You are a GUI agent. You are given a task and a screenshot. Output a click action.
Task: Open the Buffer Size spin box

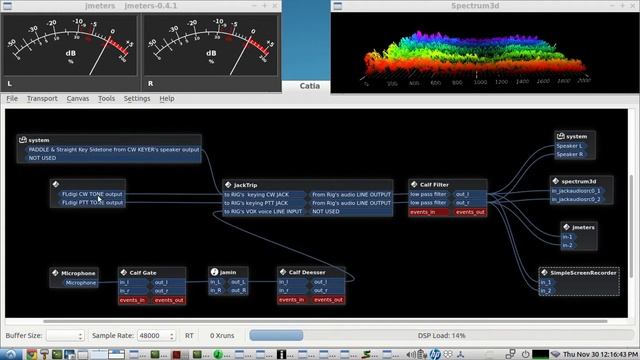click(x=65, y=336)
